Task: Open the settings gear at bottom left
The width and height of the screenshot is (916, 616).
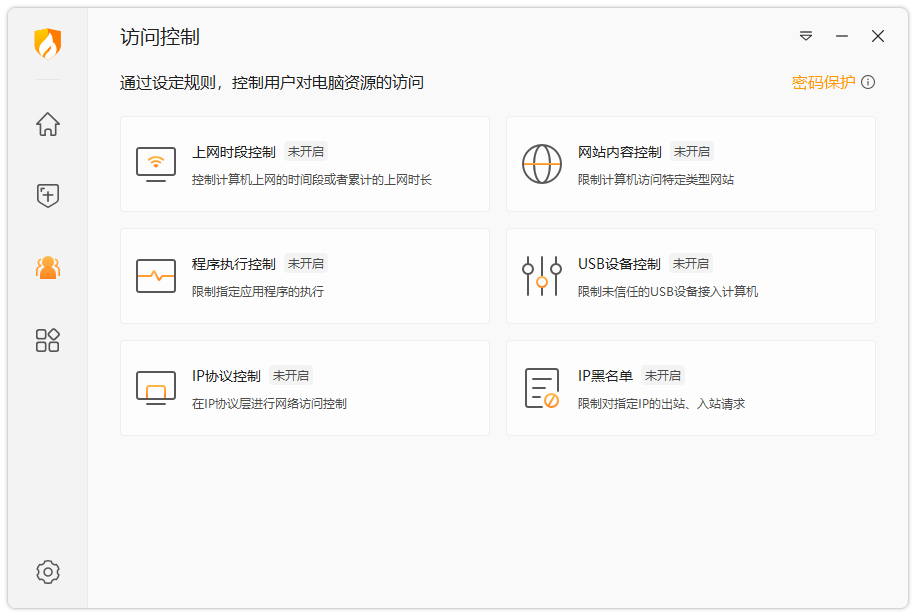Action: tap(47, 571)
